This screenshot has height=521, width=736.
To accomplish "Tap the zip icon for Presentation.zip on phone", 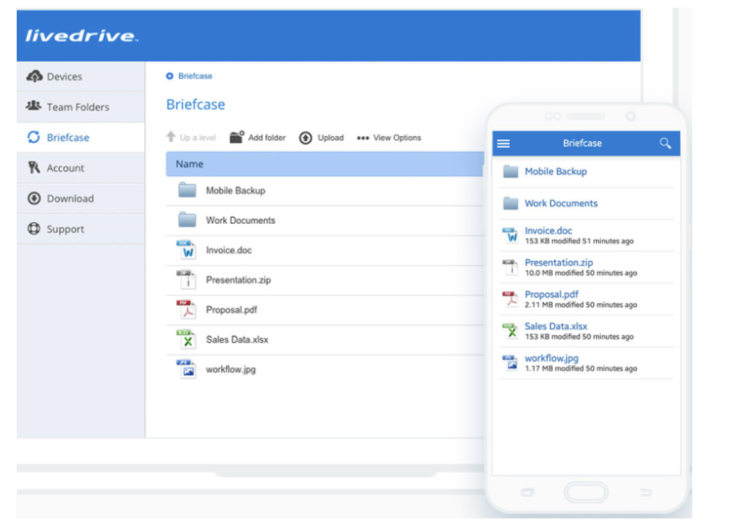I will [x=510, y=267].
